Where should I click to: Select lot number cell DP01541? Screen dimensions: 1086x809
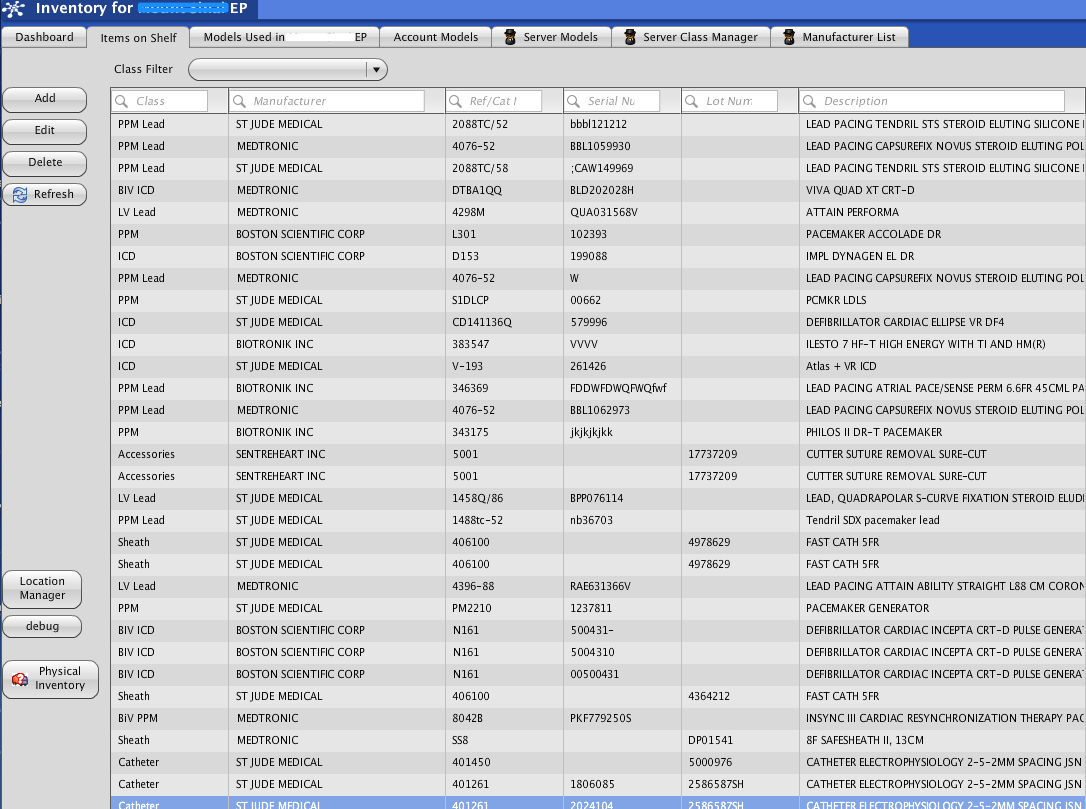coord(710,741)
